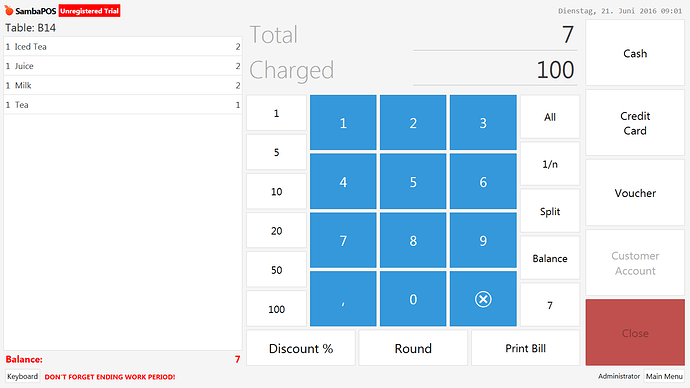Viewport: 690px width, 388px height.
Task: Print Bill for table B14
Action: click(525, 348)
